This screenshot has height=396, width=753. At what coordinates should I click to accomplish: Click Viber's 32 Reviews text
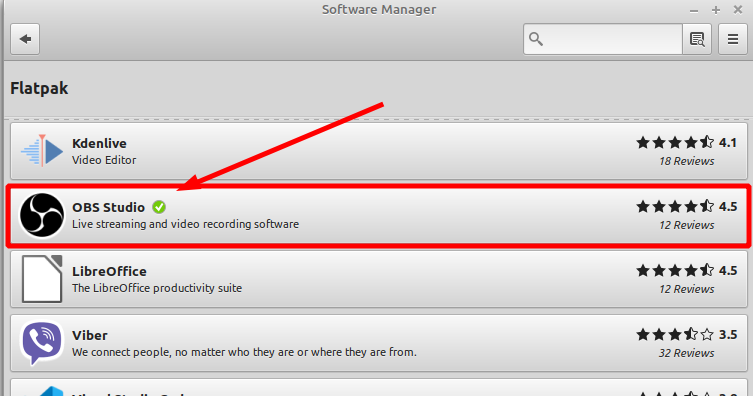click(686, 353)
